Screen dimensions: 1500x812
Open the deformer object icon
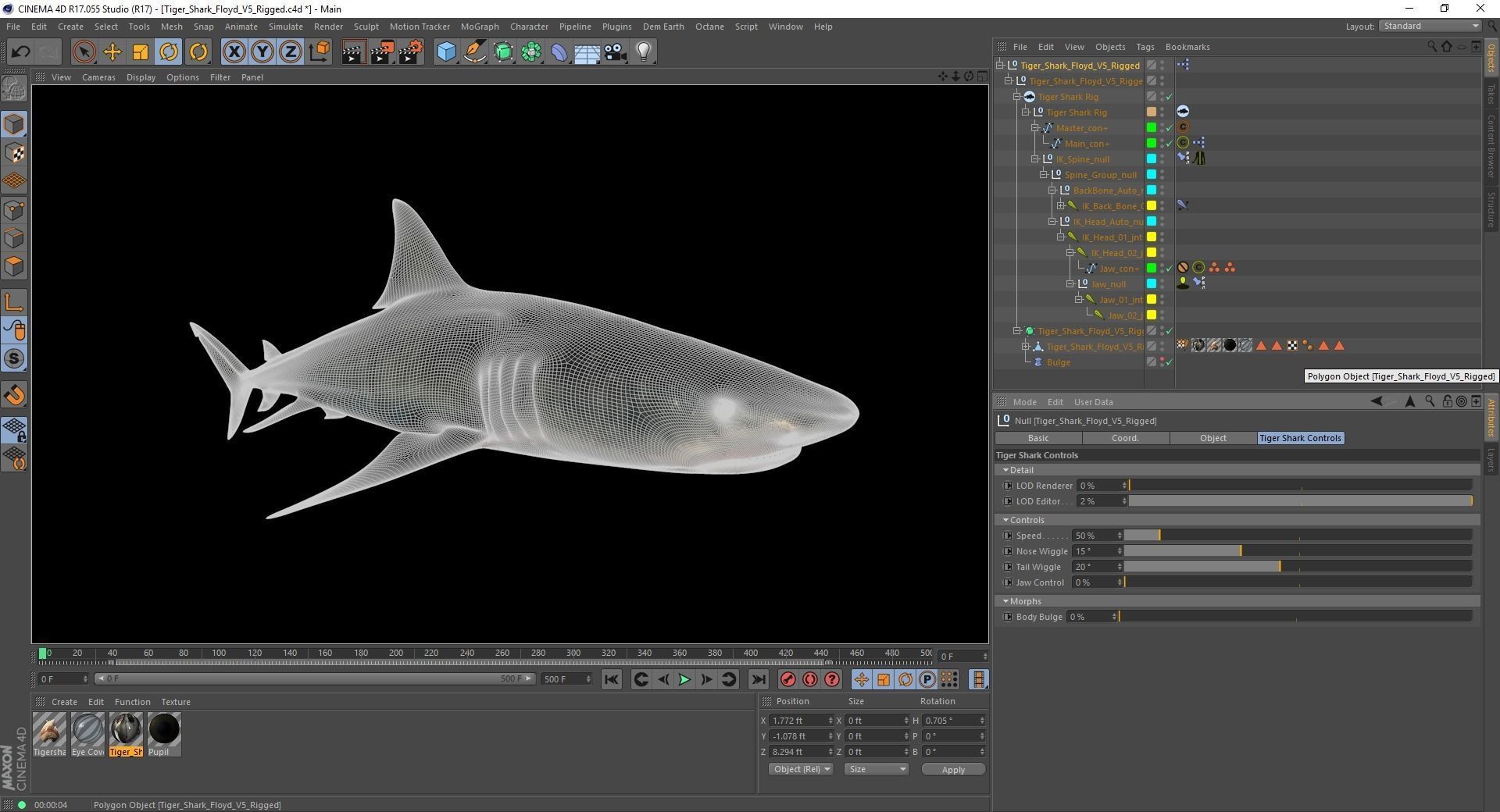pyautogui.click(x=559, y=52)
